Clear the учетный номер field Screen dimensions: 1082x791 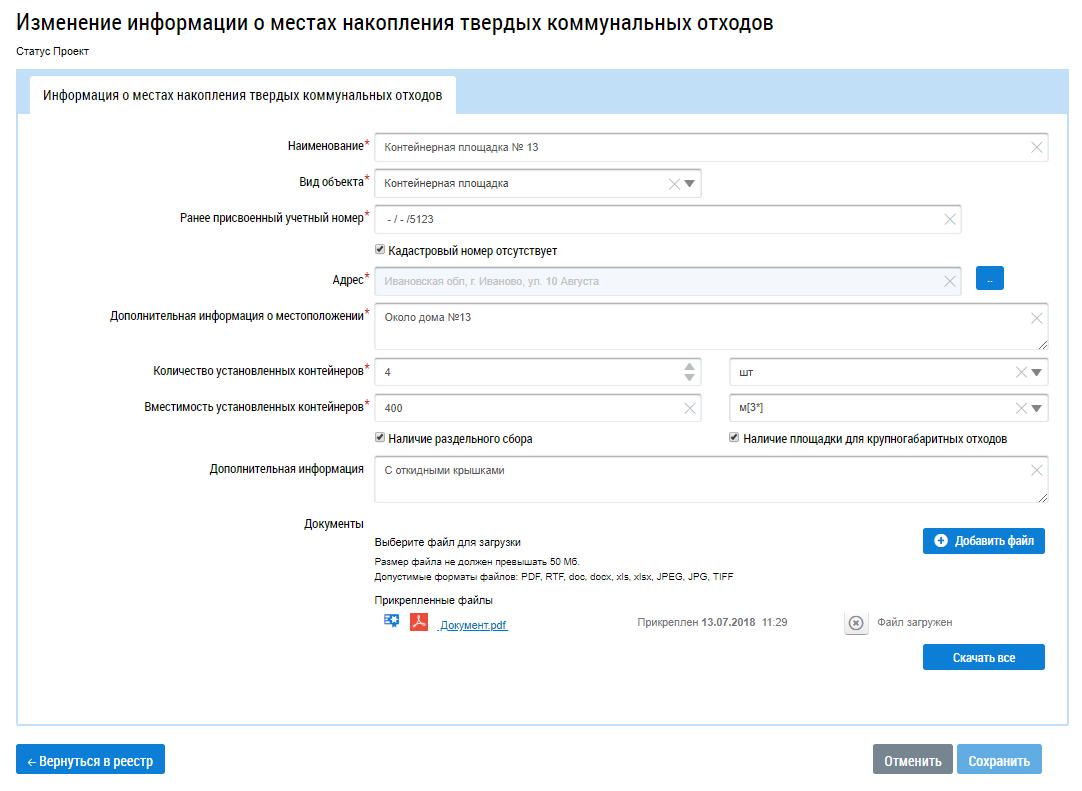pyautogui.click(x=949, y=220)
